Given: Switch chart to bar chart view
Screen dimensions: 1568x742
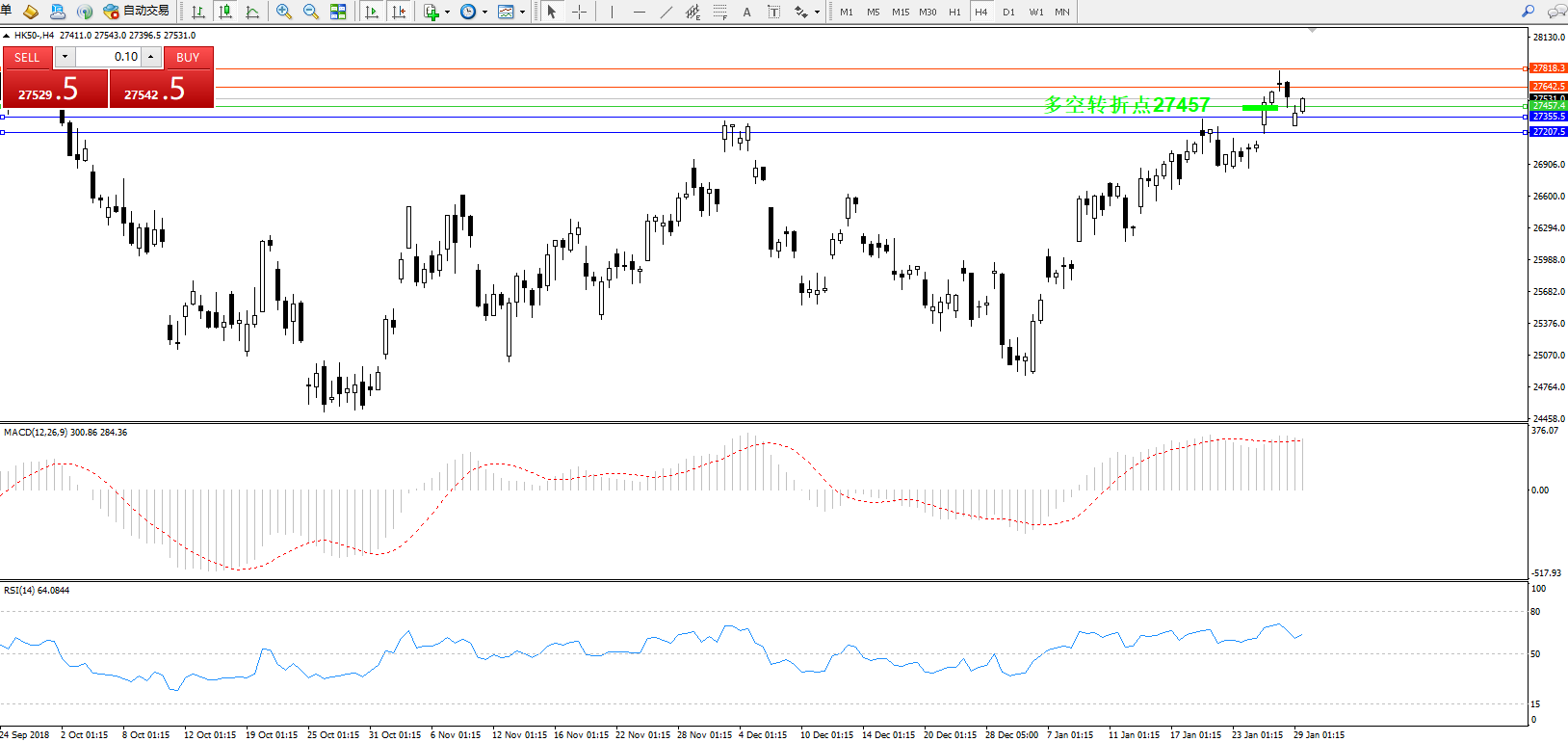Looking at the screenshot, I should [198, 12].
